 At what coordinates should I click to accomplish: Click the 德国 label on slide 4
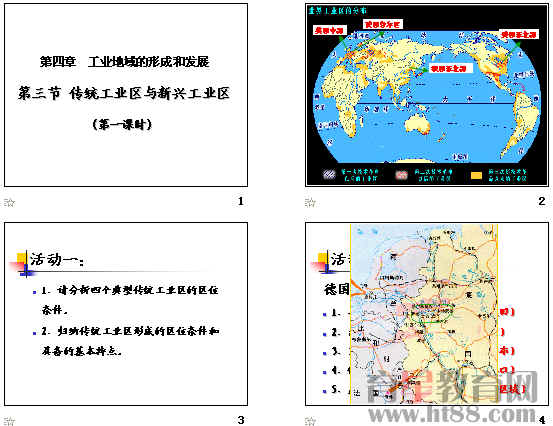[x=337, y=289]
